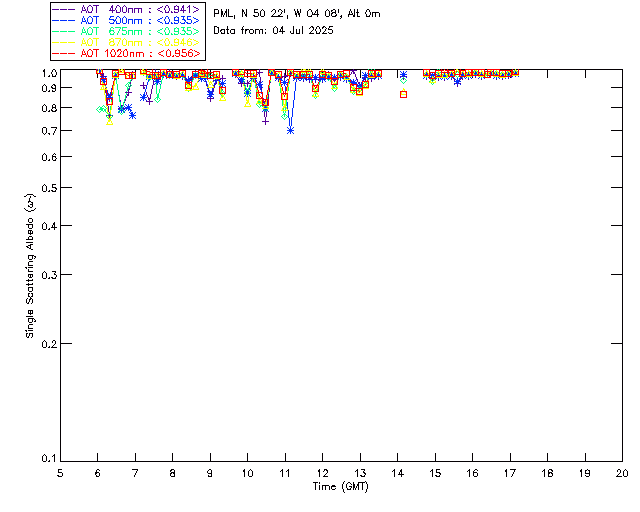
Task: Click the x-axis tick label 12
Action: point(322,473)
